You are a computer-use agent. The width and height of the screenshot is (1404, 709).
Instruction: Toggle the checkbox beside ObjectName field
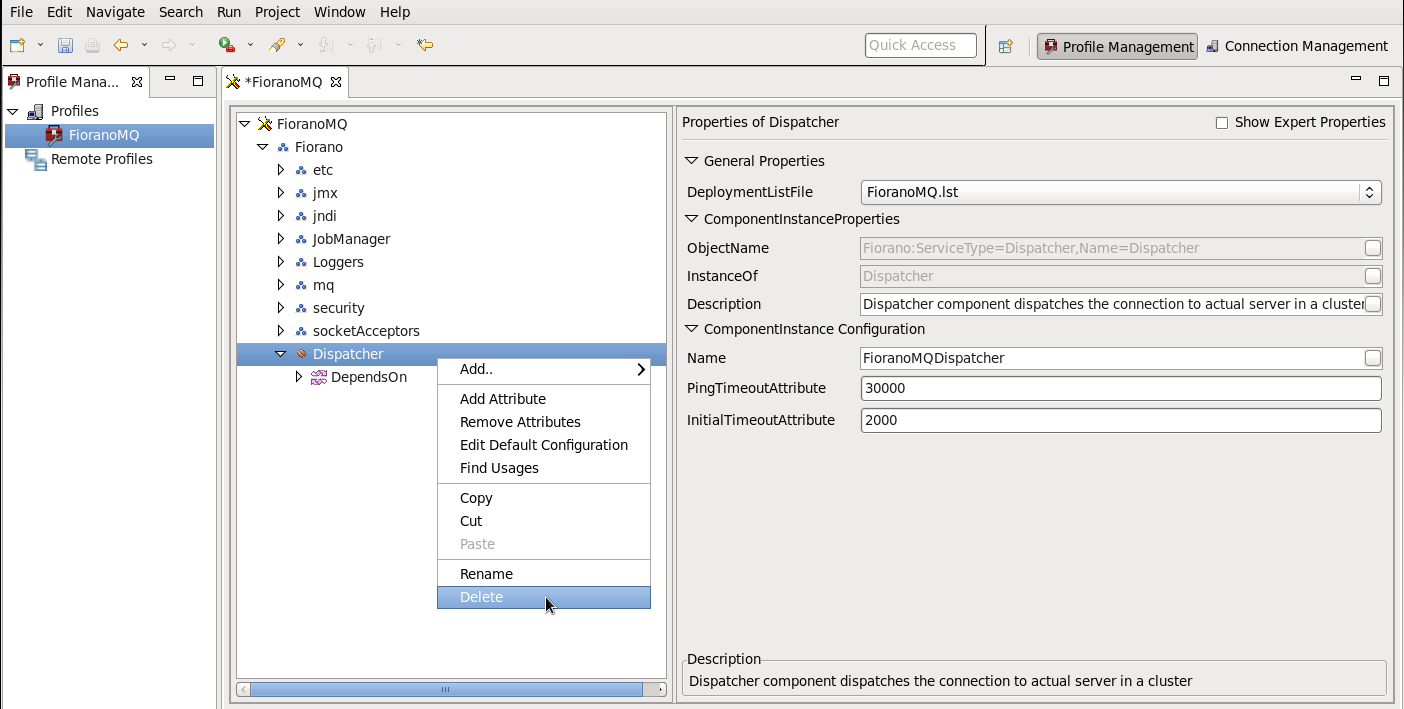point(1373,248)
